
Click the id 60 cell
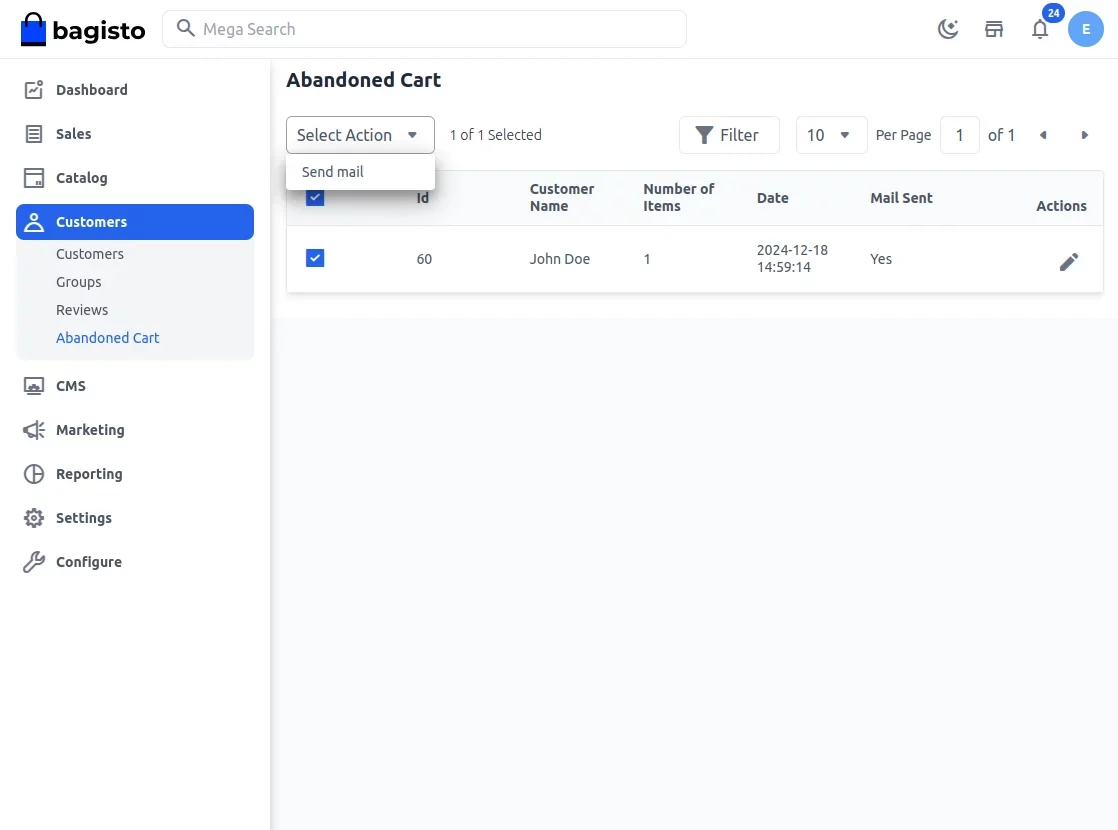pyautogui.click(x=424, y=259)
